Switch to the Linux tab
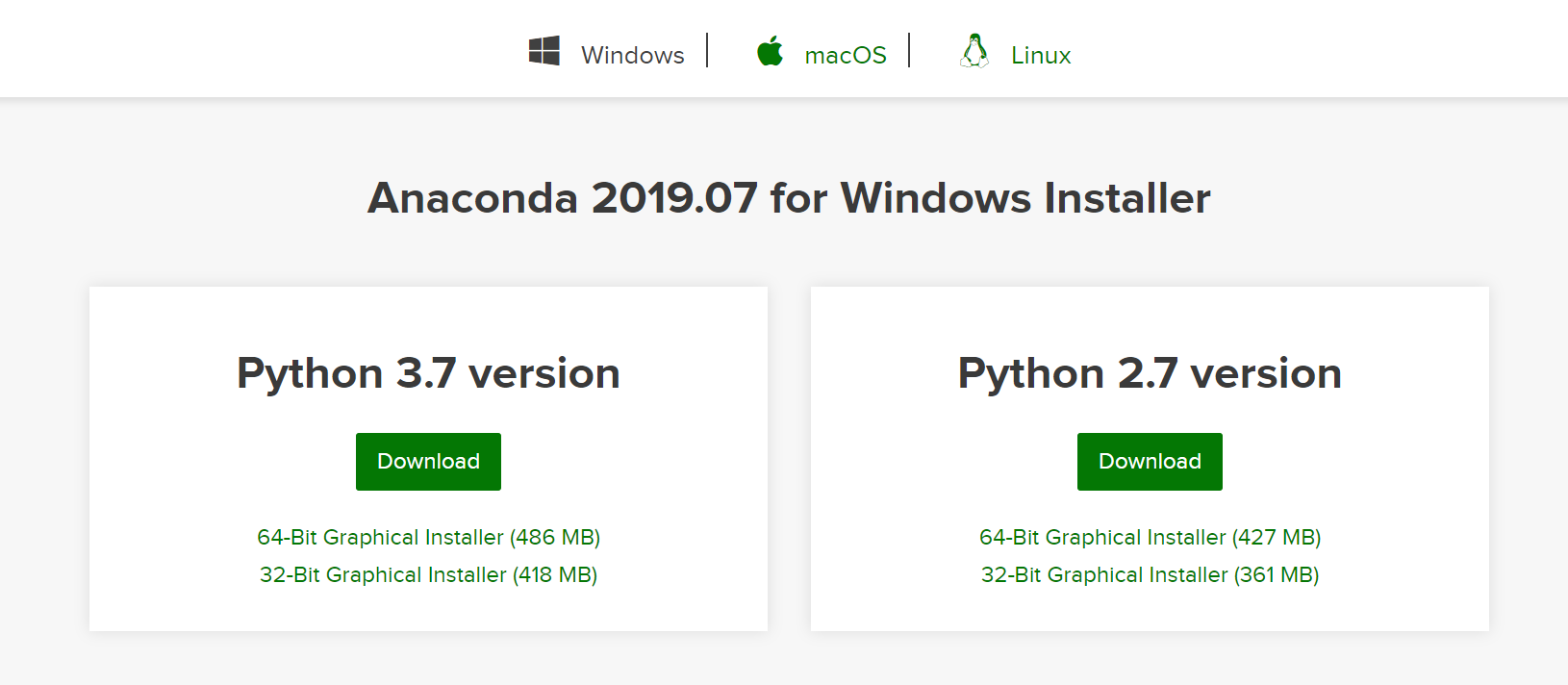 (1041, 56)
